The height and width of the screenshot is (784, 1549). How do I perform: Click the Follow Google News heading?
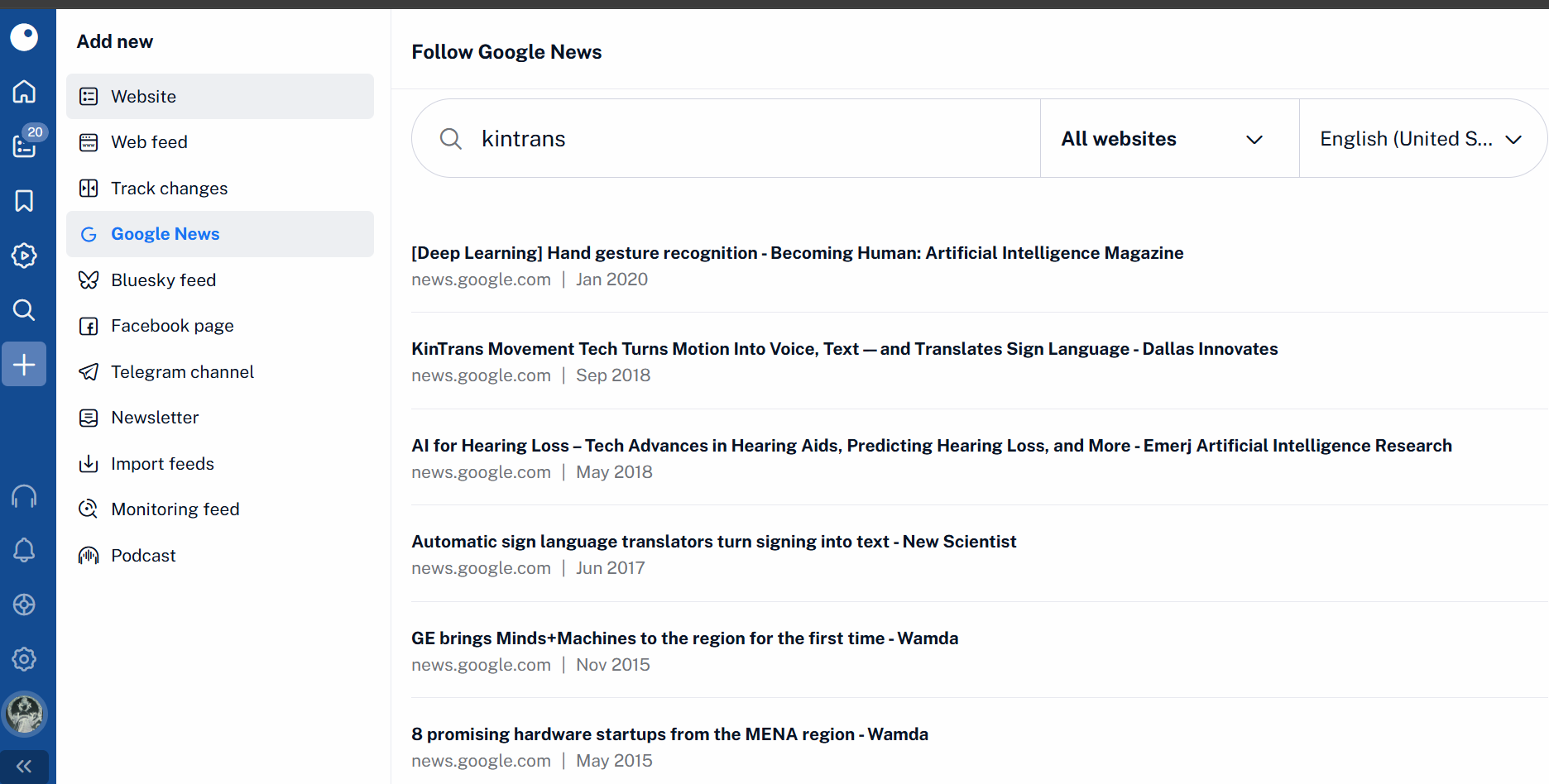point(506,52)
